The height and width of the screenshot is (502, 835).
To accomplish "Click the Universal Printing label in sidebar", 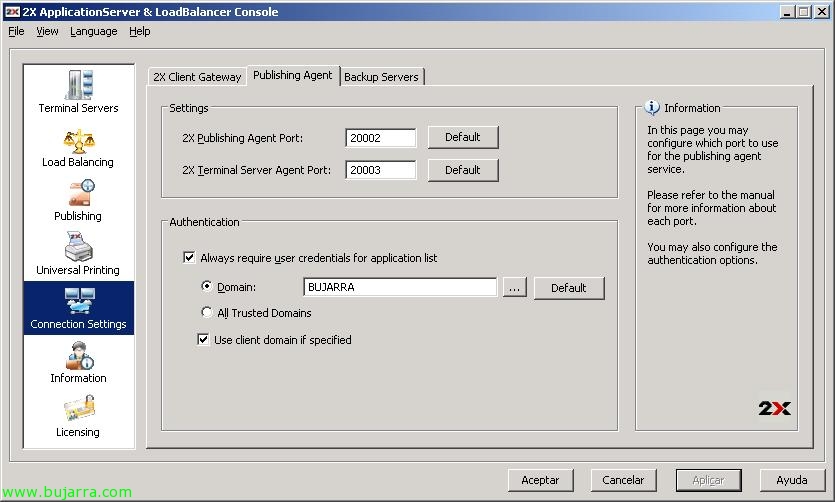I will coord(78,270).
